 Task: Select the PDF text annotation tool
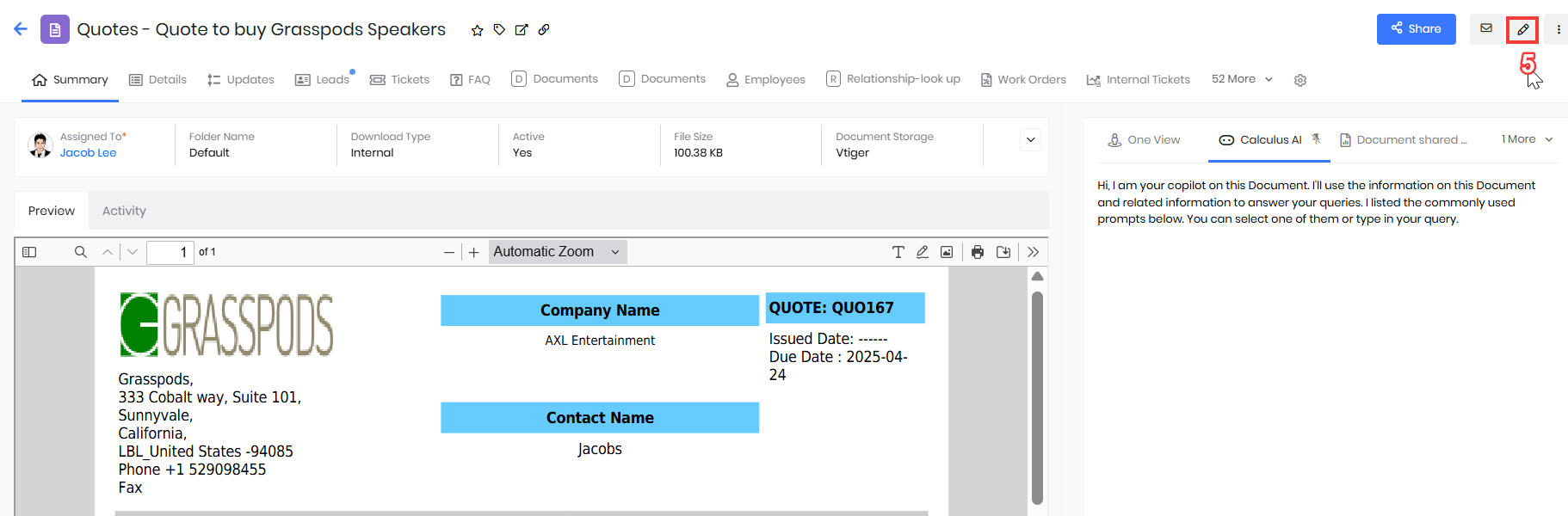[x=898, y=252]
